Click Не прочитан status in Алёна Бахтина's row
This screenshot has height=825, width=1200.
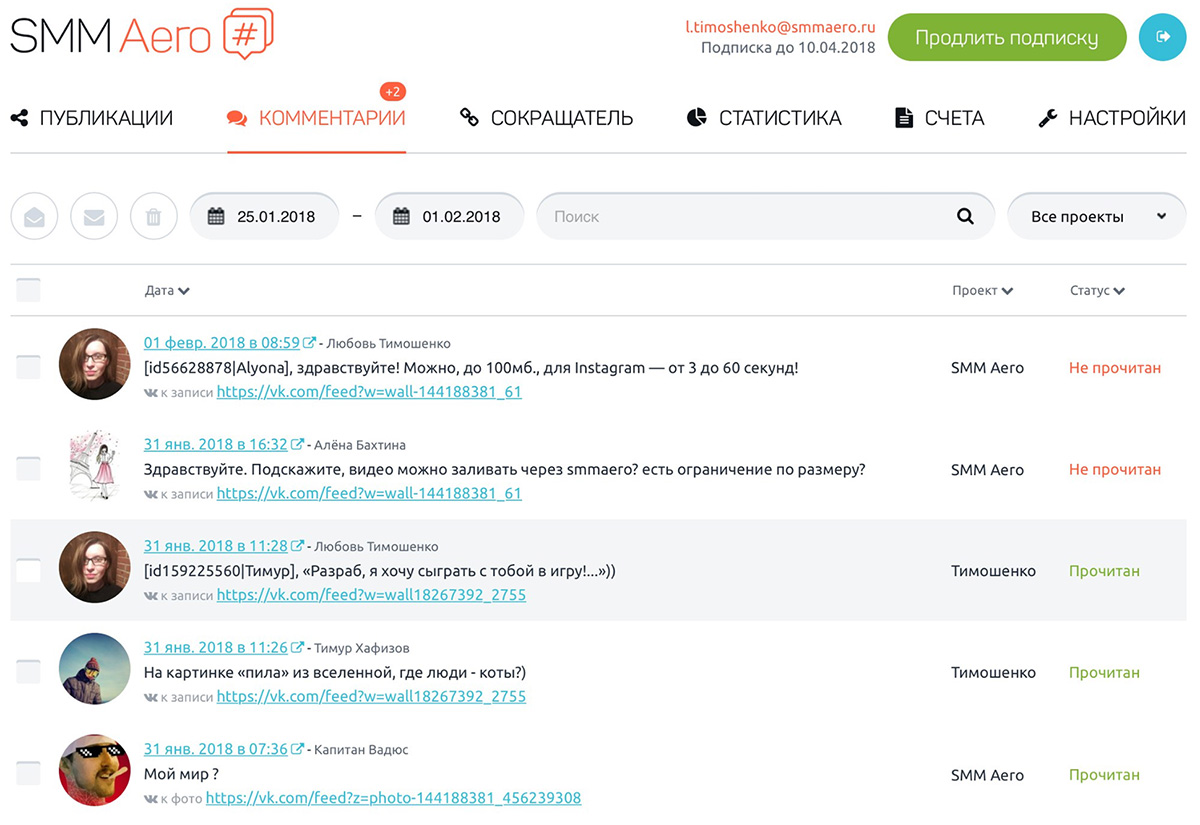point(1115,469)
